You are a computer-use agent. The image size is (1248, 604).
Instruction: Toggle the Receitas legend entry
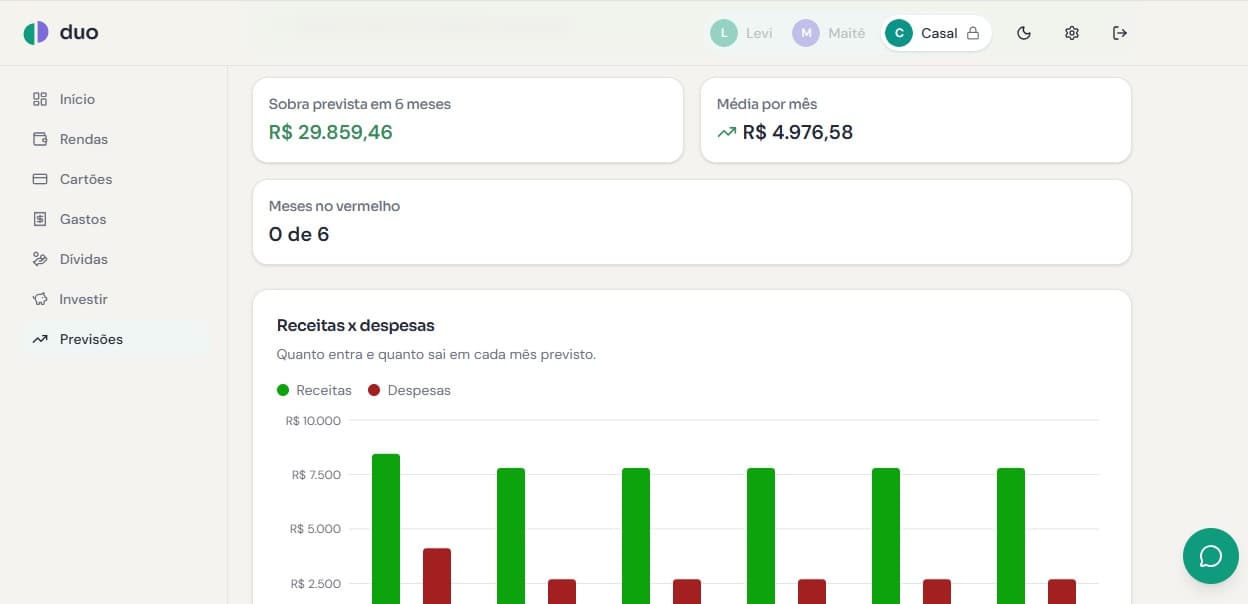click(314, 390)
